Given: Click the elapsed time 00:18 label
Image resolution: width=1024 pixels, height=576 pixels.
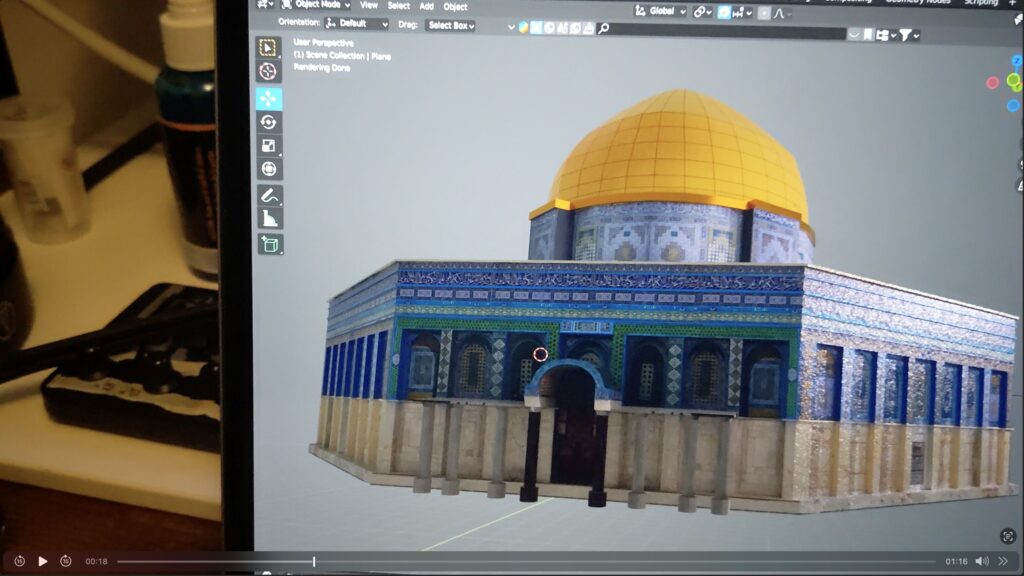Looking at the screenshot, I should click(x=96, y=561).
